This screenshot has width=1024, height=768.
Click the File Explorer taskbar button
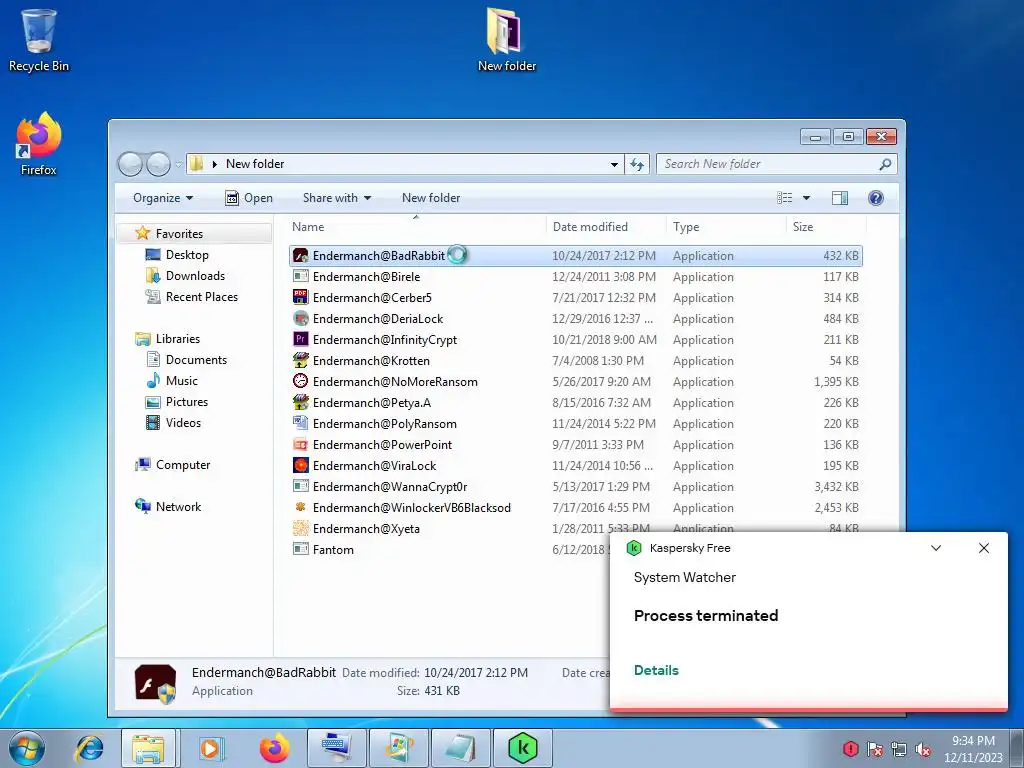(148, 748)
